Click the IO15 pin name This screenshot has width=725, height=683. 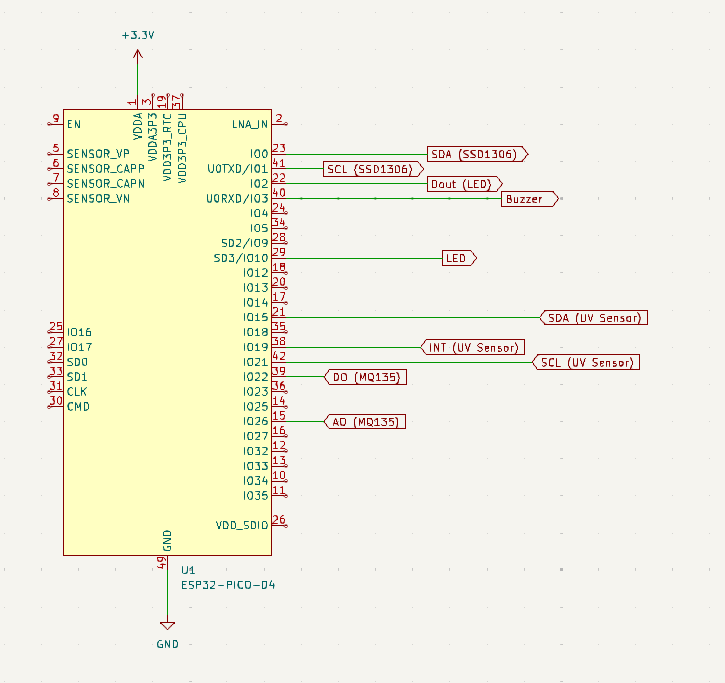[256, 317]
